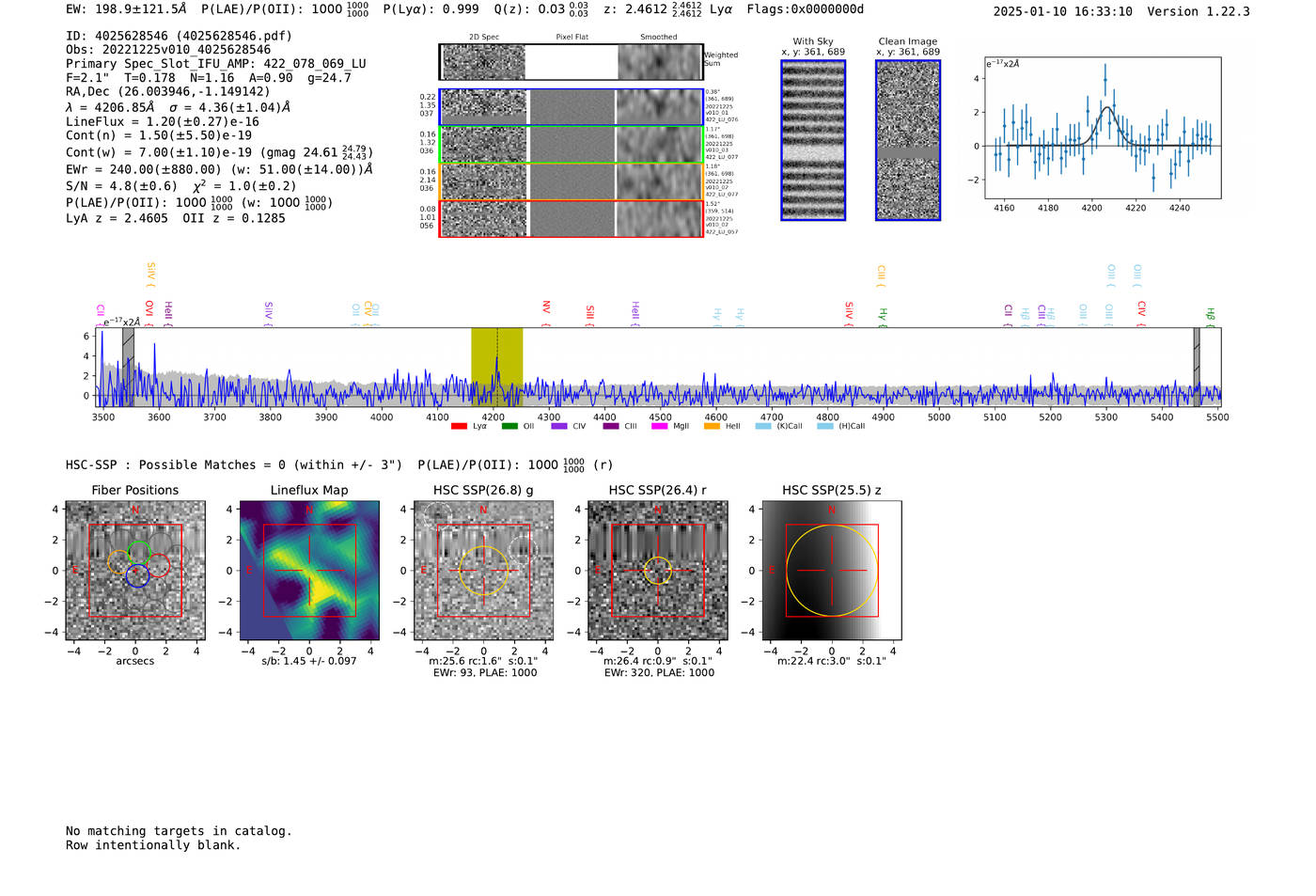Select the green-bordered 2D fiber spectrum row
The image size is (1316, 896).
click(571, 144)
